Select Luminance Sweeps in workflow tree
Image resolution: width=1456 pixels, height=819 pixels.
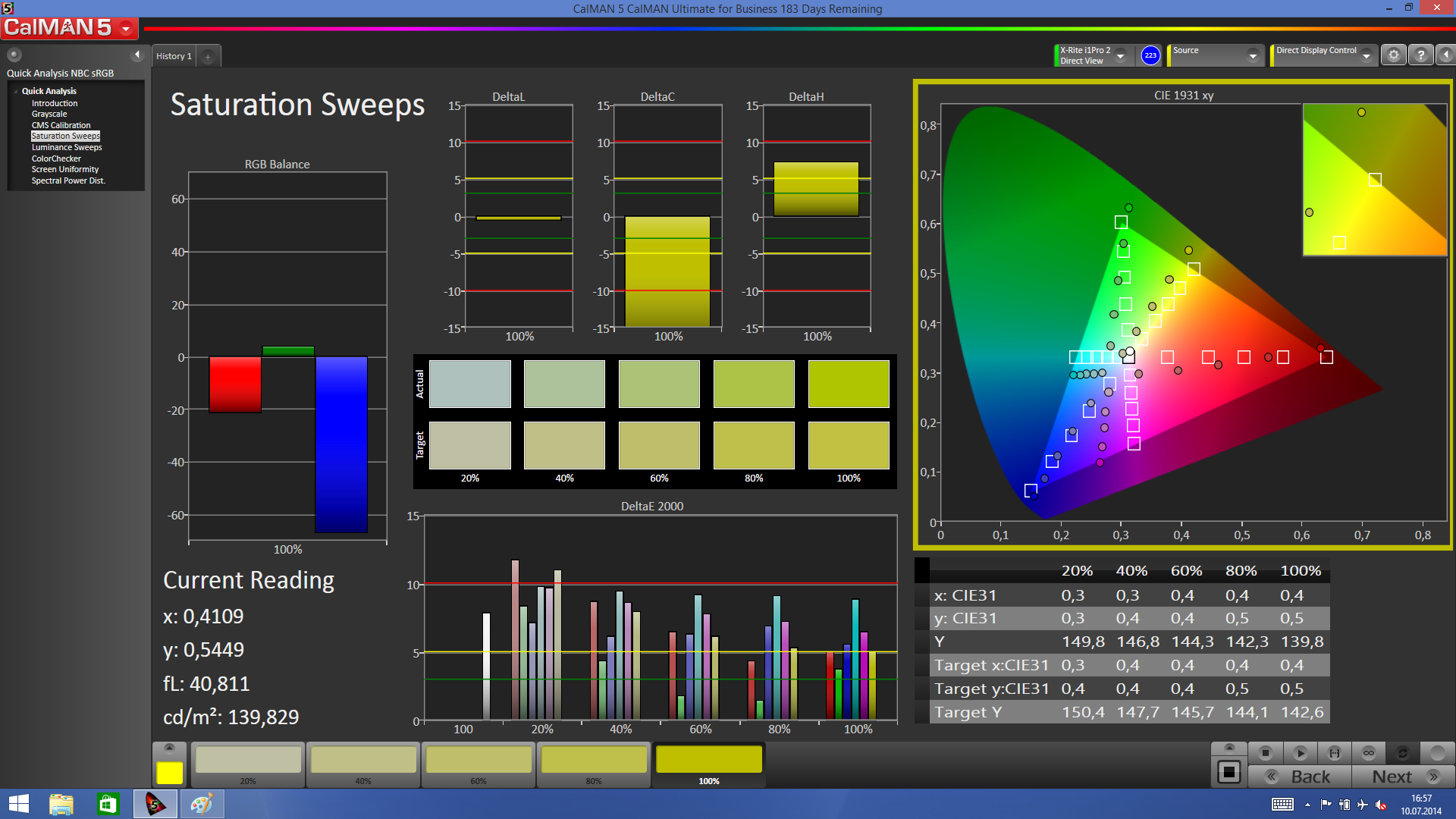67,147
